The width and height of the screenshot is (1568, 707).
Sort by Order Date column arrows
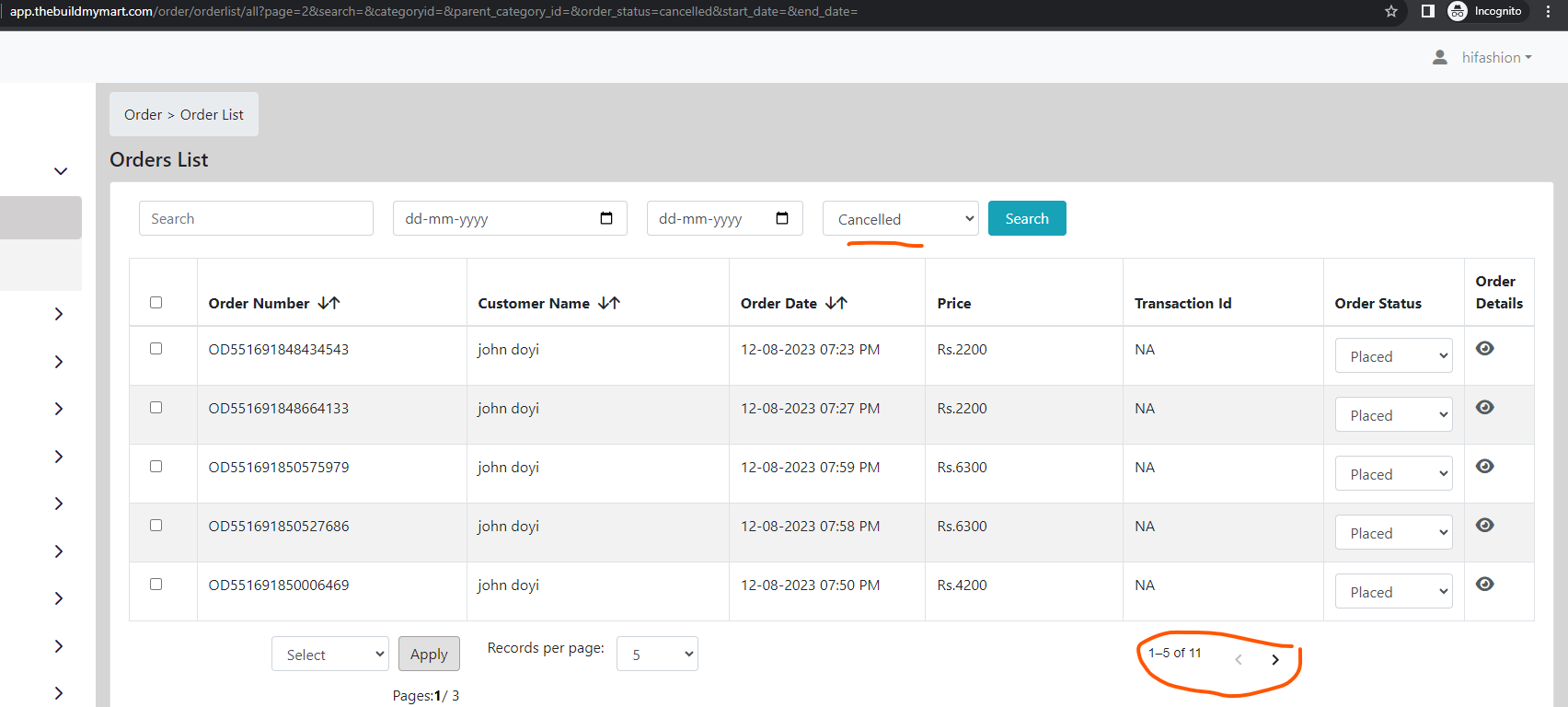836,303
